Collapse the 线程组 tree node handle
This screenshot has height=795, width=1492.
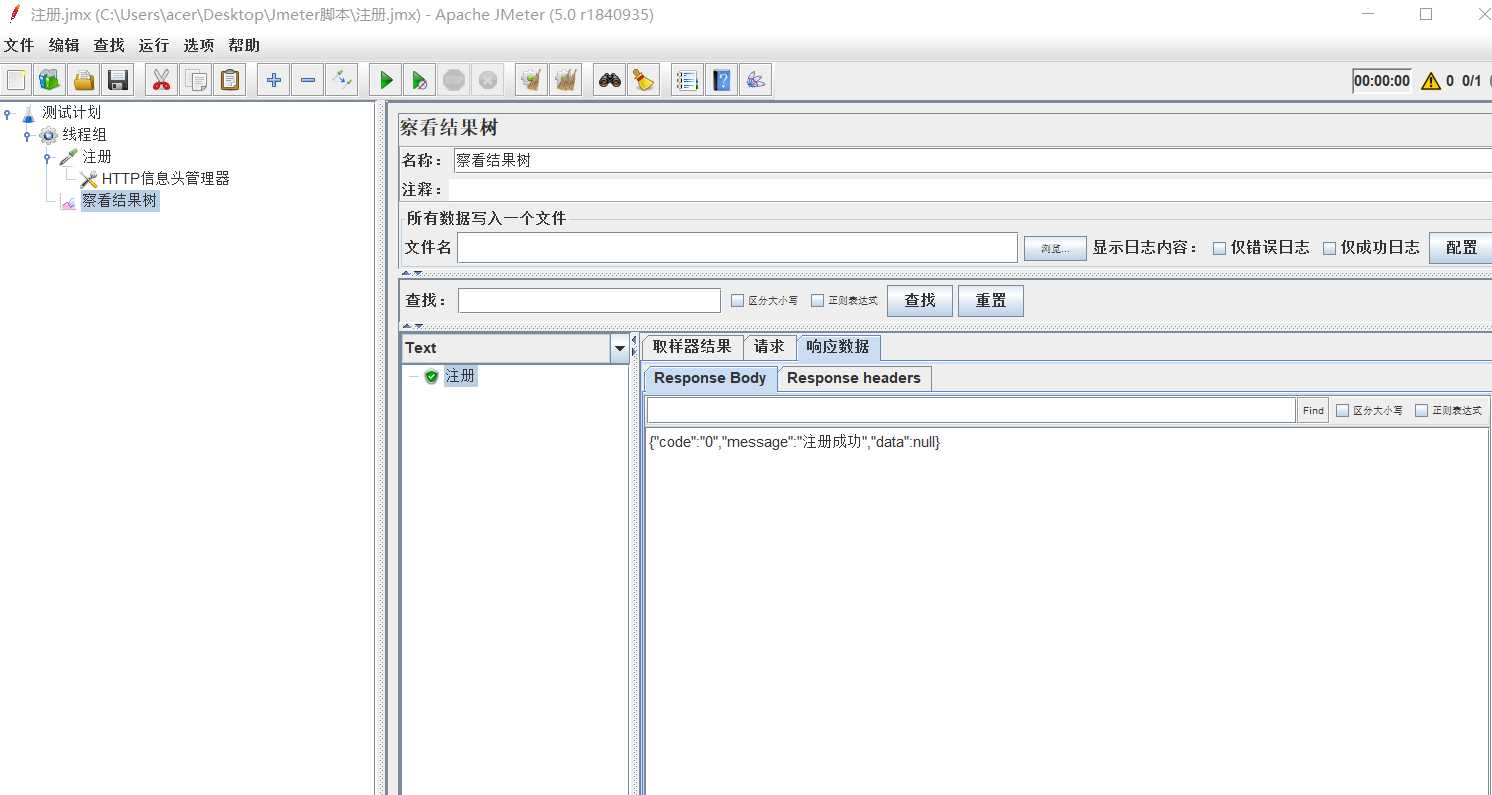point(28,134)
